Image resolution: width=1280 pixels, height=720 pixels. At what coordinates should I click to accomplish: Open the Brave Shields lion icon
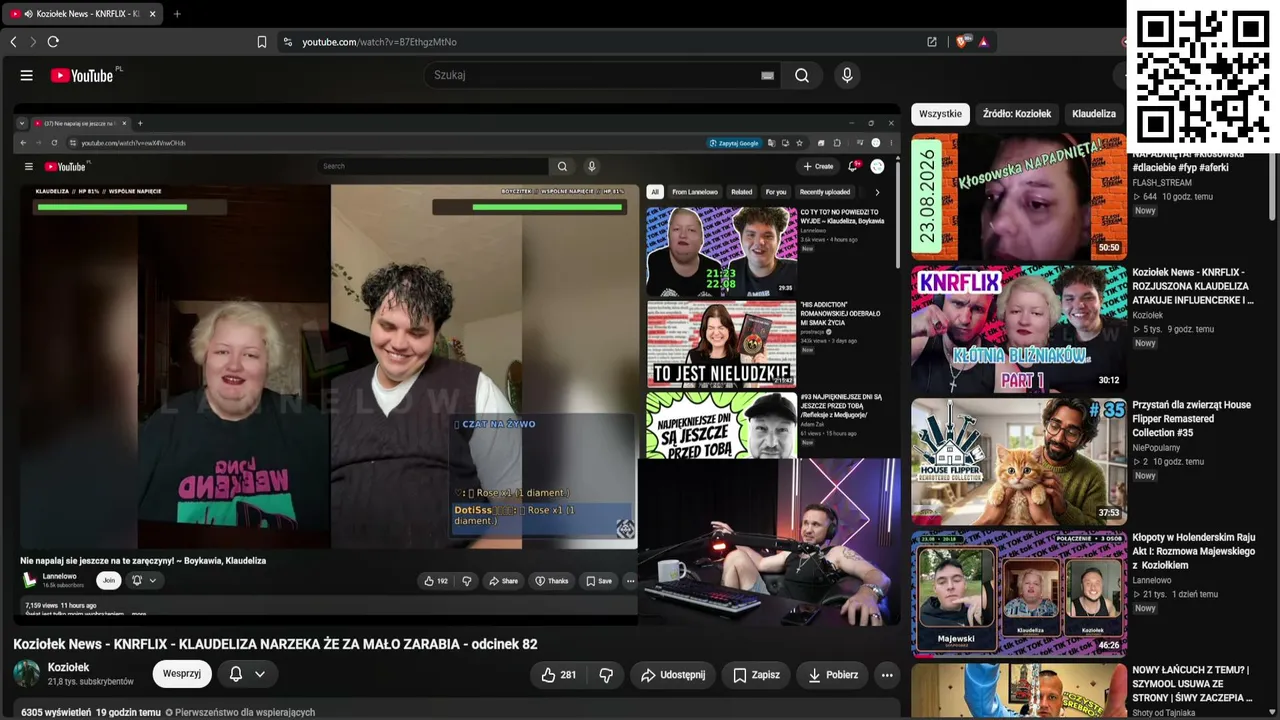click(962, 42)
